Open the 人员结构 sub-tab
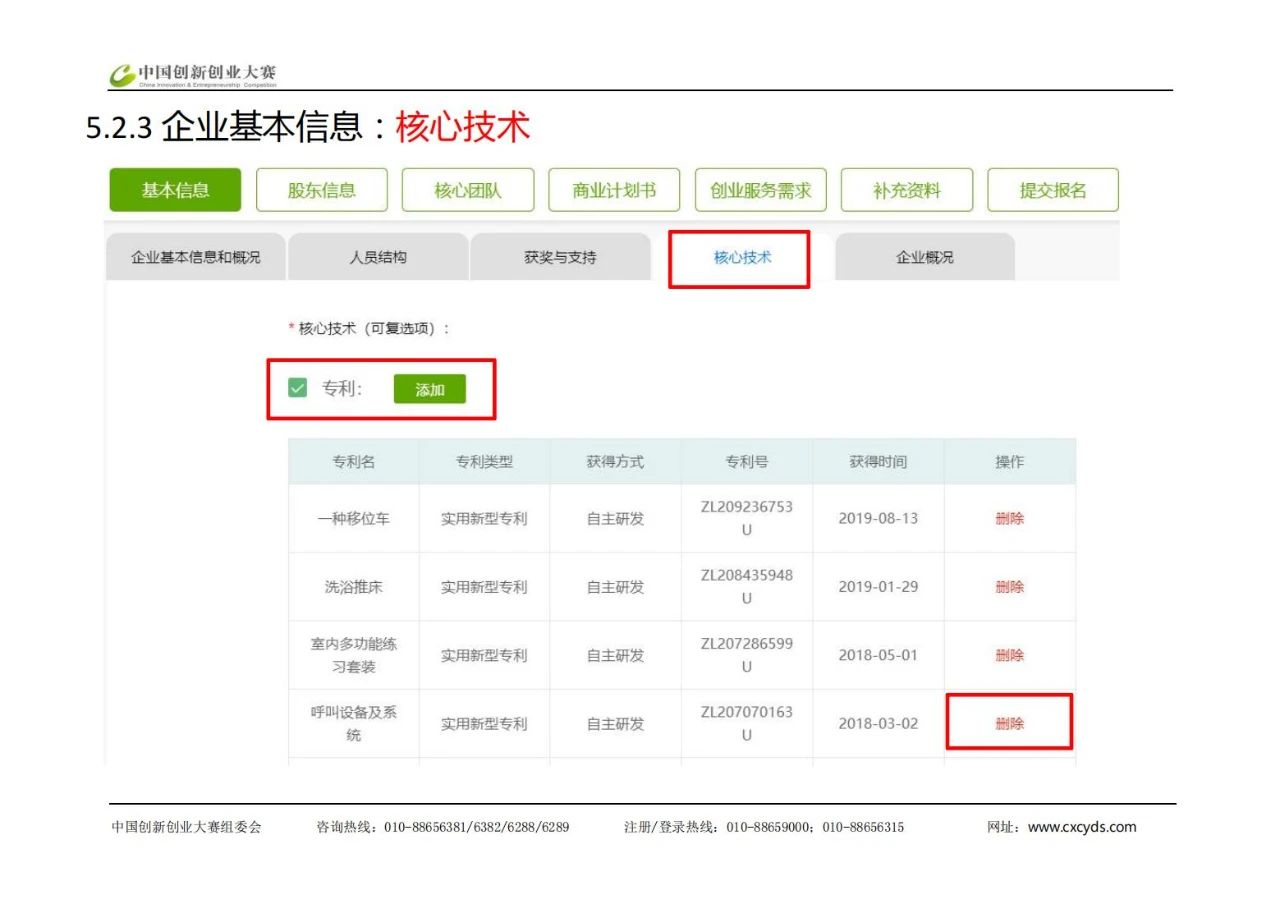Screen dimensions: 1280x904 coord(378,257)
